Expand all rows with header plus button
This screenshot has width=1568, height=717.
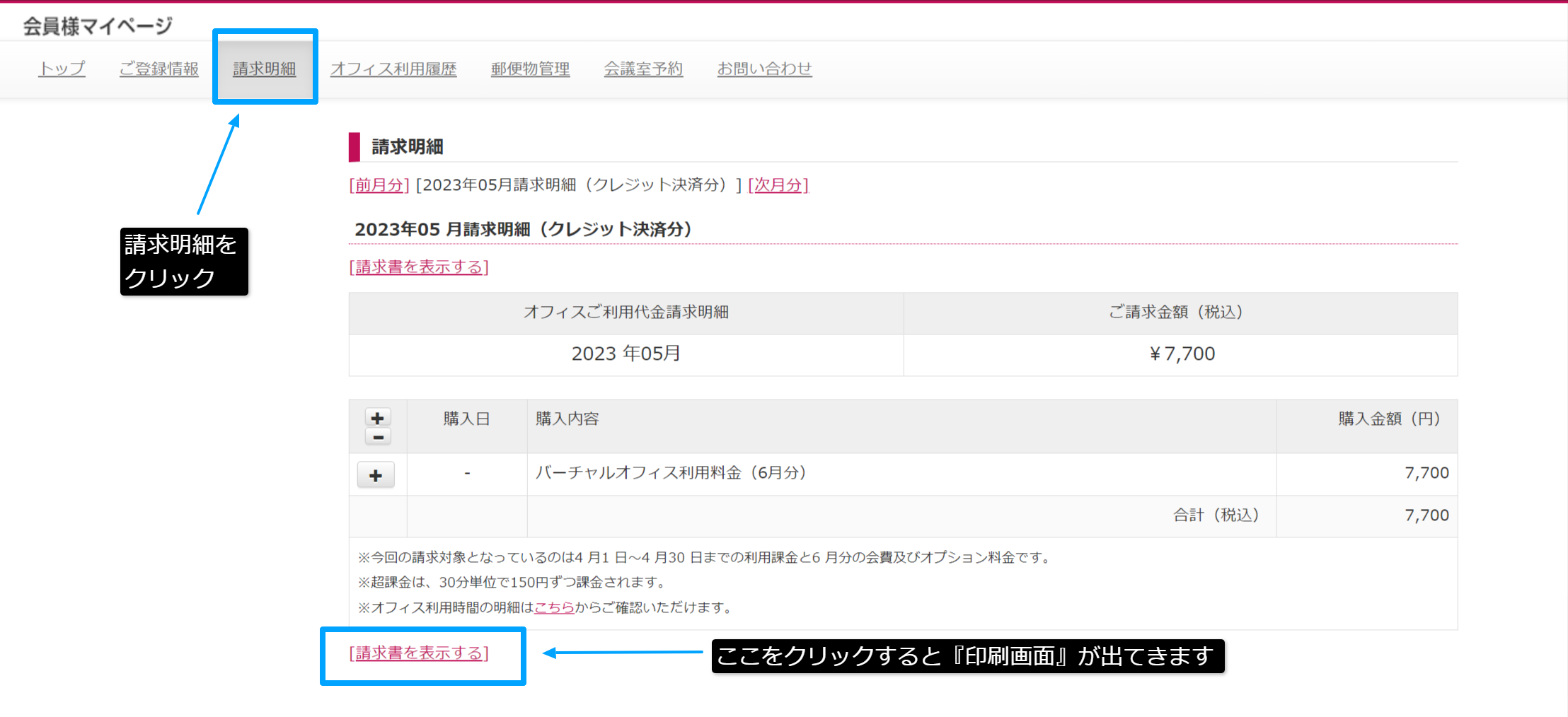[377, 418]
